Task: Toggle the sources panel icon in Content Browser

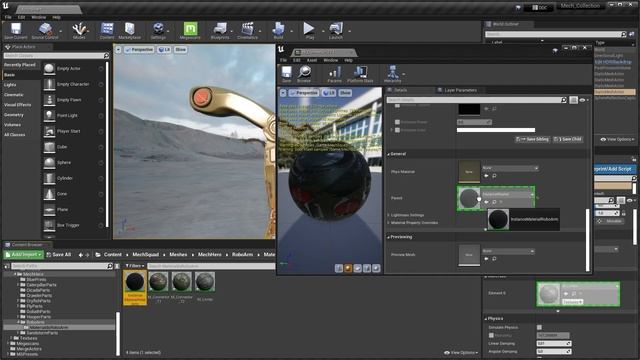Action: coord(7,266)
